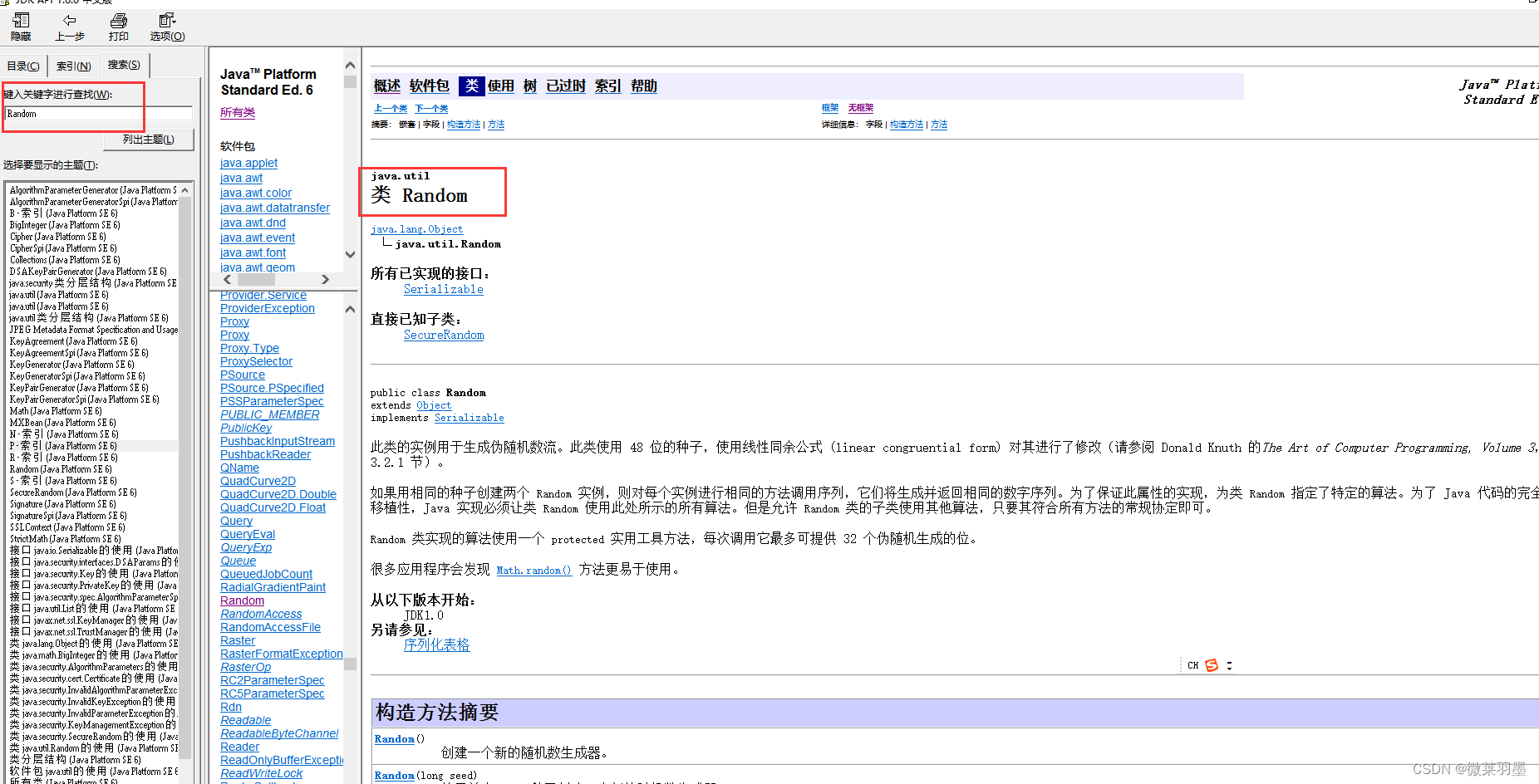The image size is (1539, 784).
Task: Select topic 'BigInteger (Java Platform SE 6)'
Action: click(x=65, y=225)
